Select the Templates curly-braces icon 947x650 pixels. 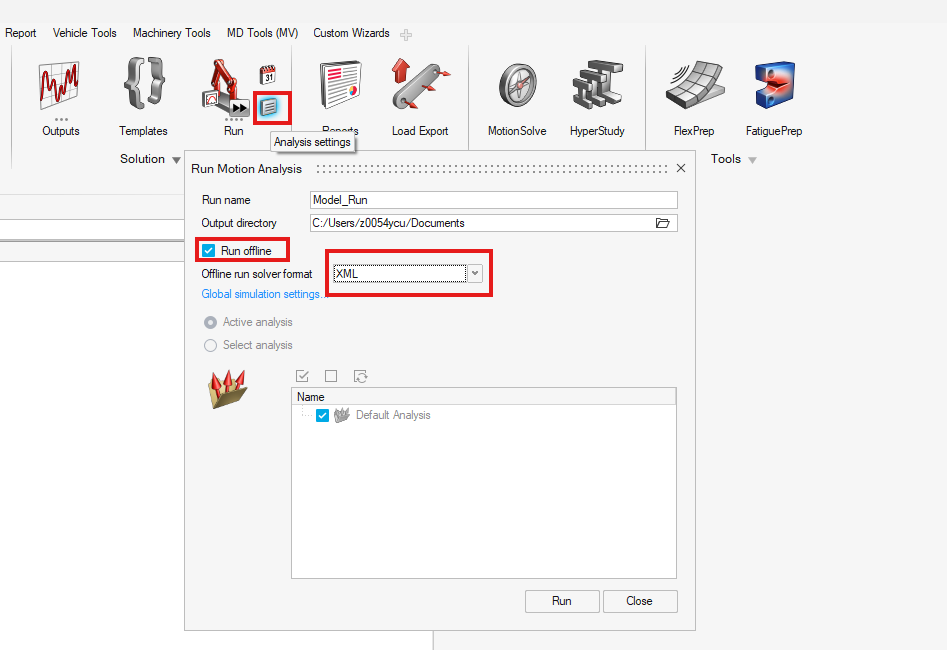click(x=144, y=83)
